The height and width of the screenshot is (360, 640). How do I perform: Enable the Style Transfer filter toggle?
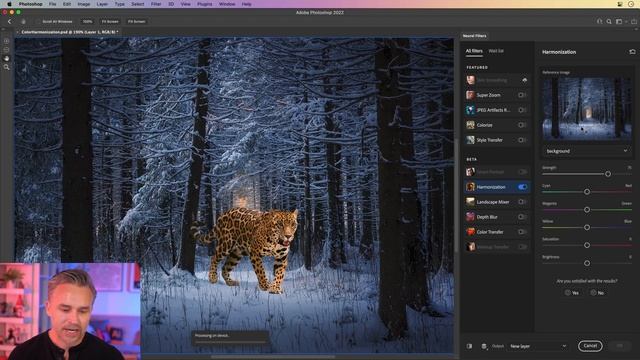point(522,140)
